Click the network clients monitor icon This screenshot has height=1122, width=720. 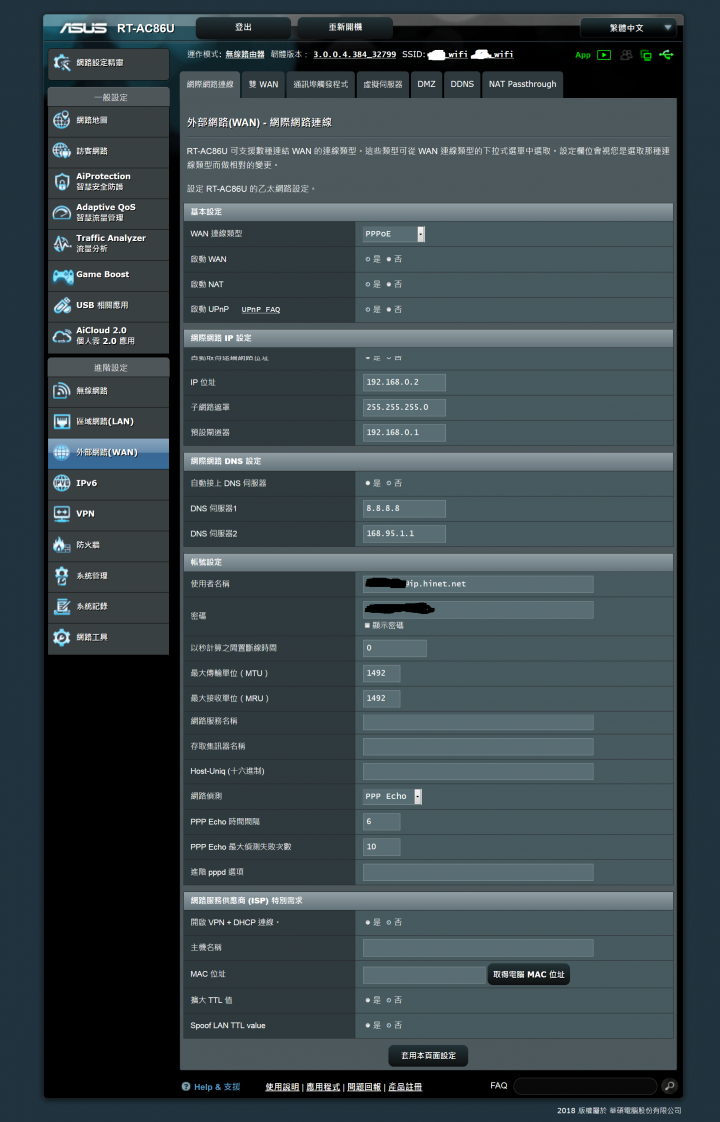tap(646, 55)
